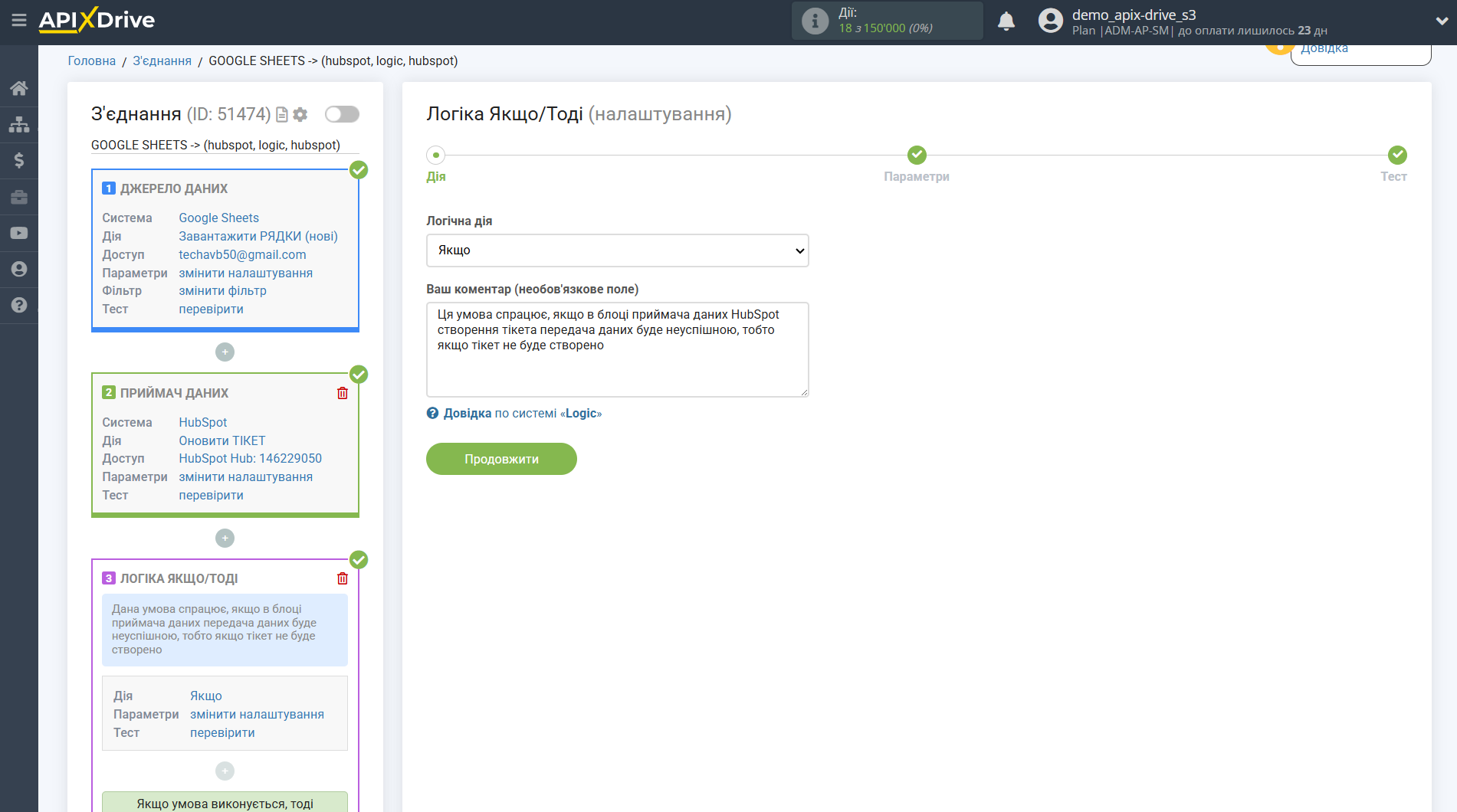Add a block inside the logic section
The width and height of the screenshot is (1457, 812).
(x=225, y=771)
